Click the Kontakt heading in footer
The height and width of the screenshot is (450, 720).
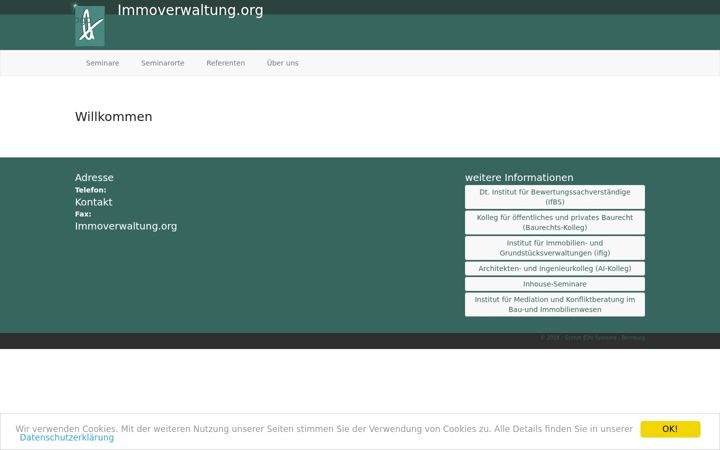(x=94, y=202)
